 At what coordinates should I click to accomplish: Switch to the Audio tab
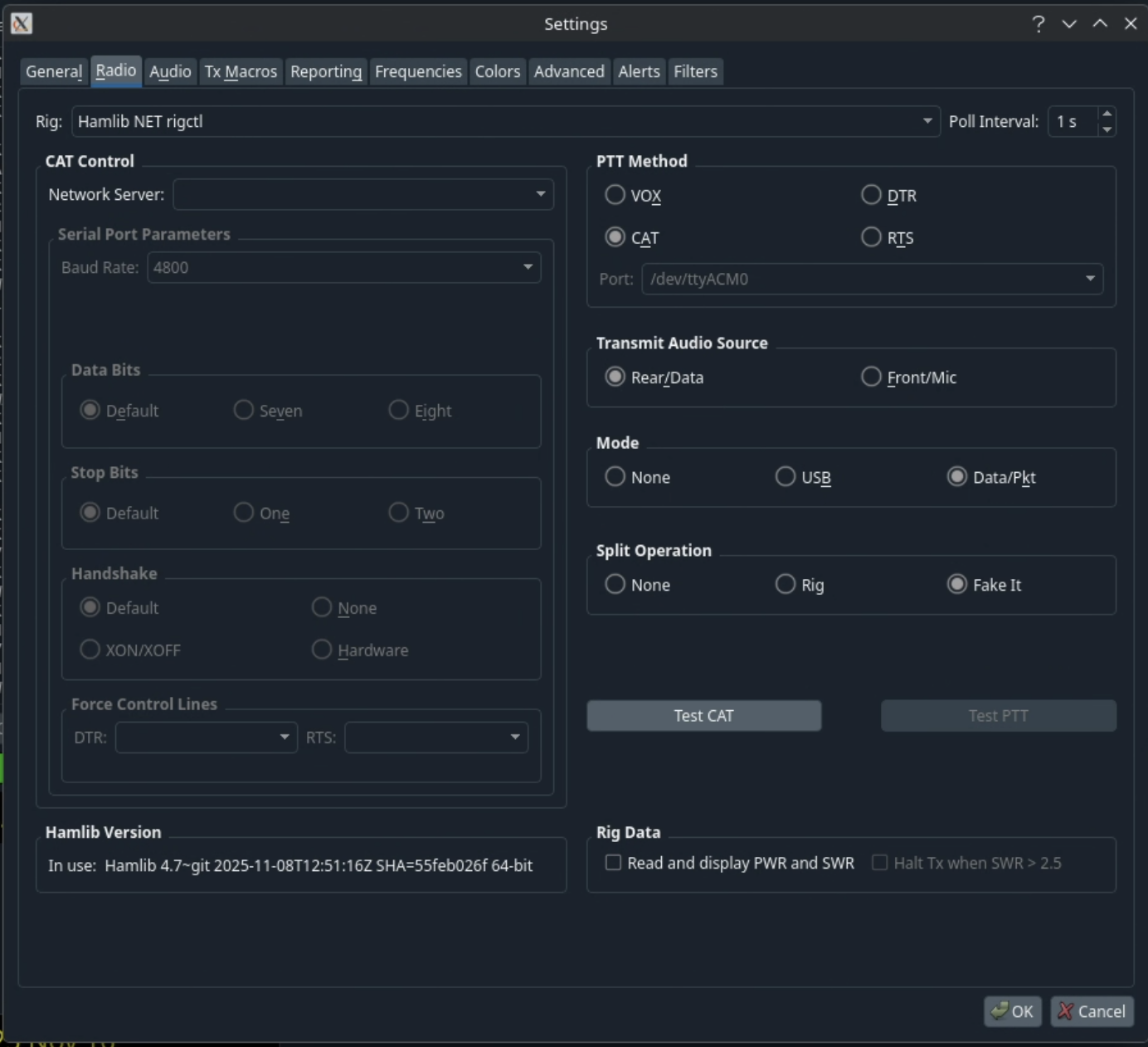170,71
